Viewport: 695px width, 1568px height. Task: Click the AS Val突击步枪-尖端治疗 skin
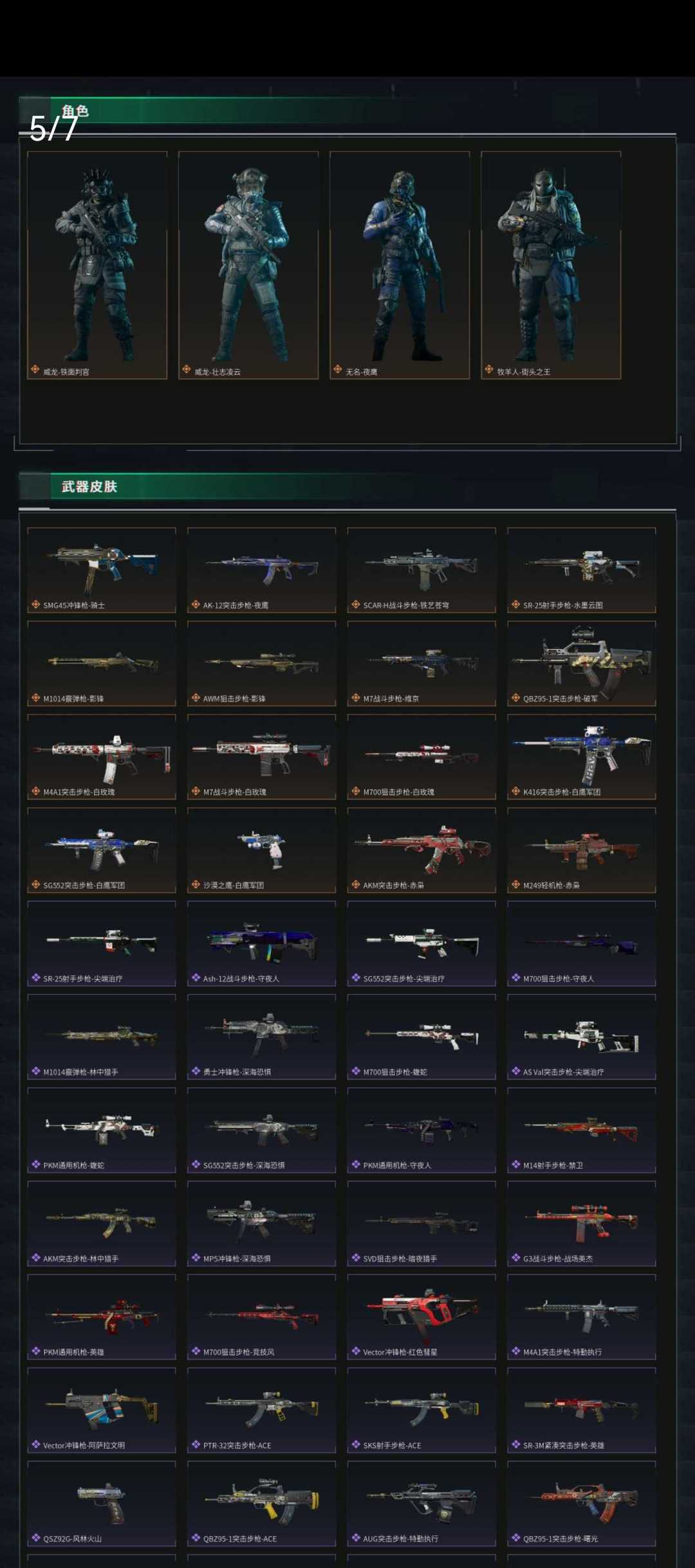coord(582,1037)
